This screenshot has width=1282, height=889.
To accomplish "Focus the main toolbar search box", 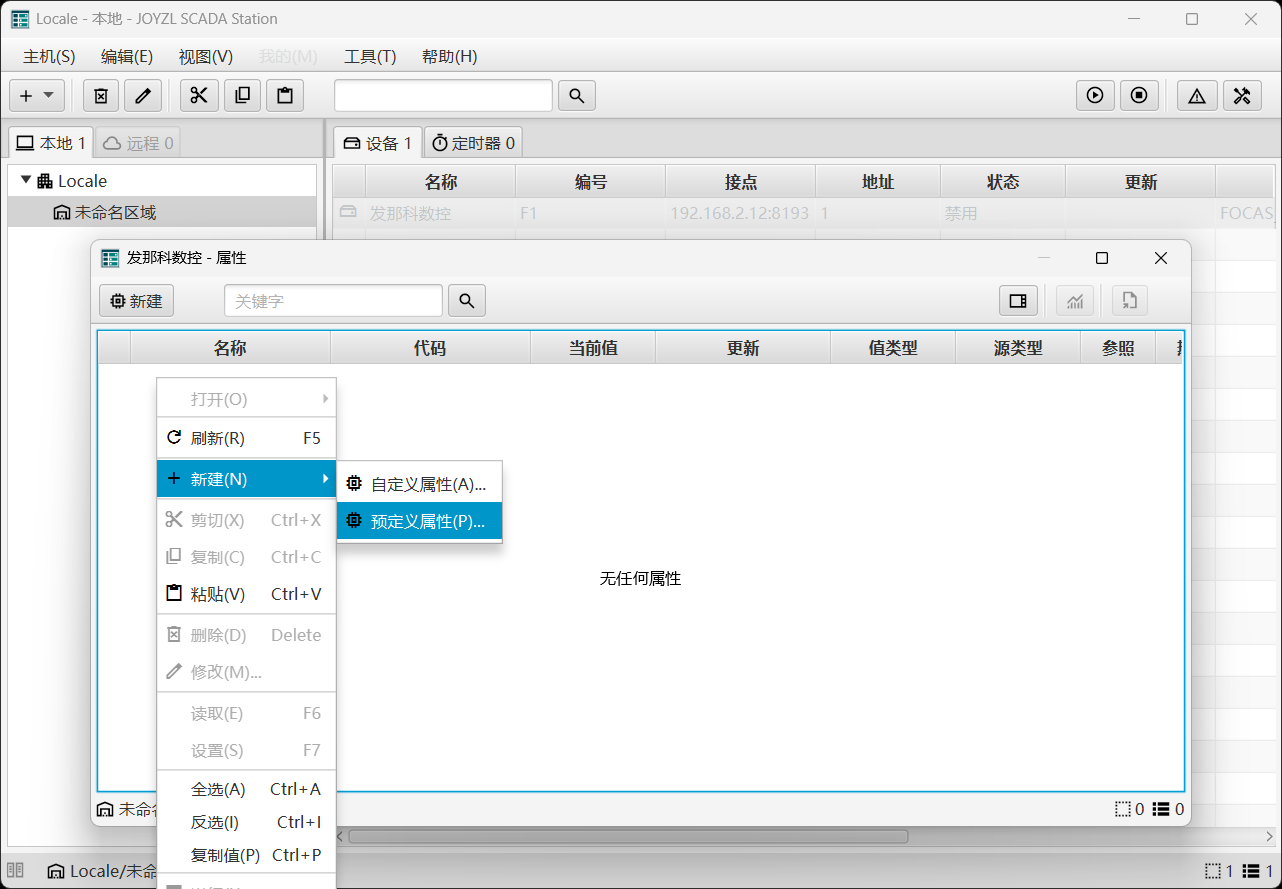I will click(443, 95).
